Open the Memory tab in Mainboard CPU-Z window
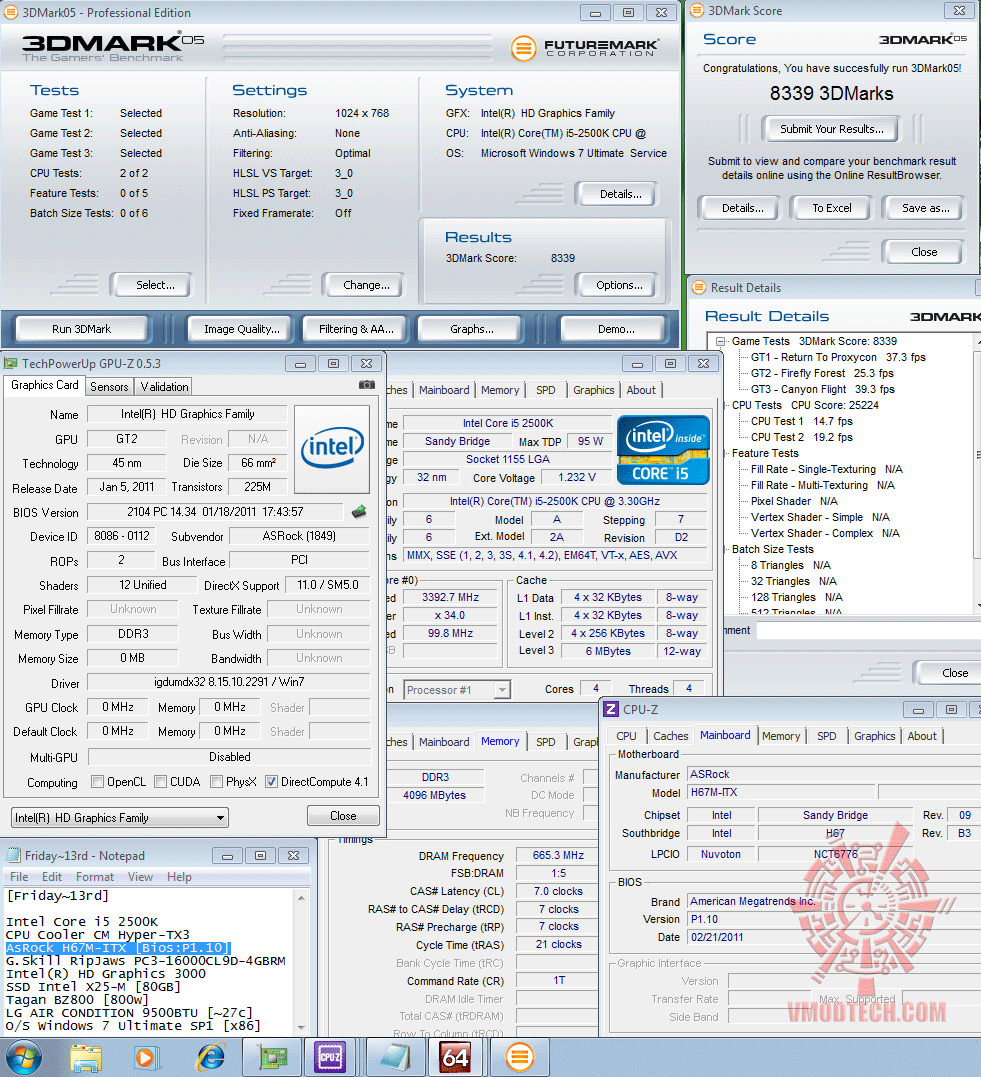Image resolution: width=981 pixels, height=1077 pixels. tap(781, 736)
